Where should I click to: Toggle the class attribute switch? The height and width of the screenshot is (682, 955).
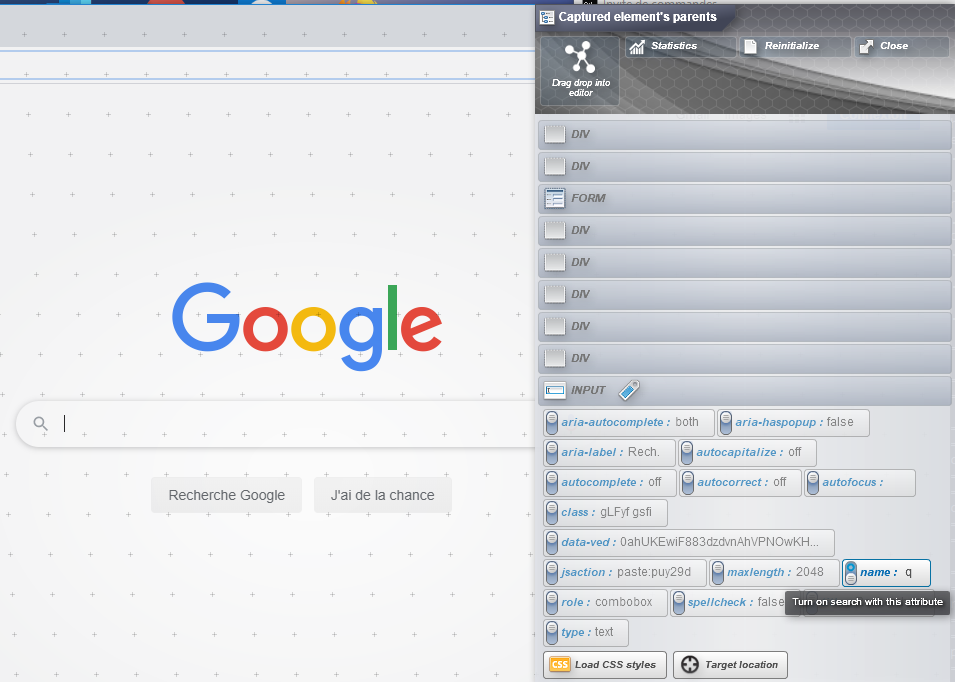pos(552,513)
